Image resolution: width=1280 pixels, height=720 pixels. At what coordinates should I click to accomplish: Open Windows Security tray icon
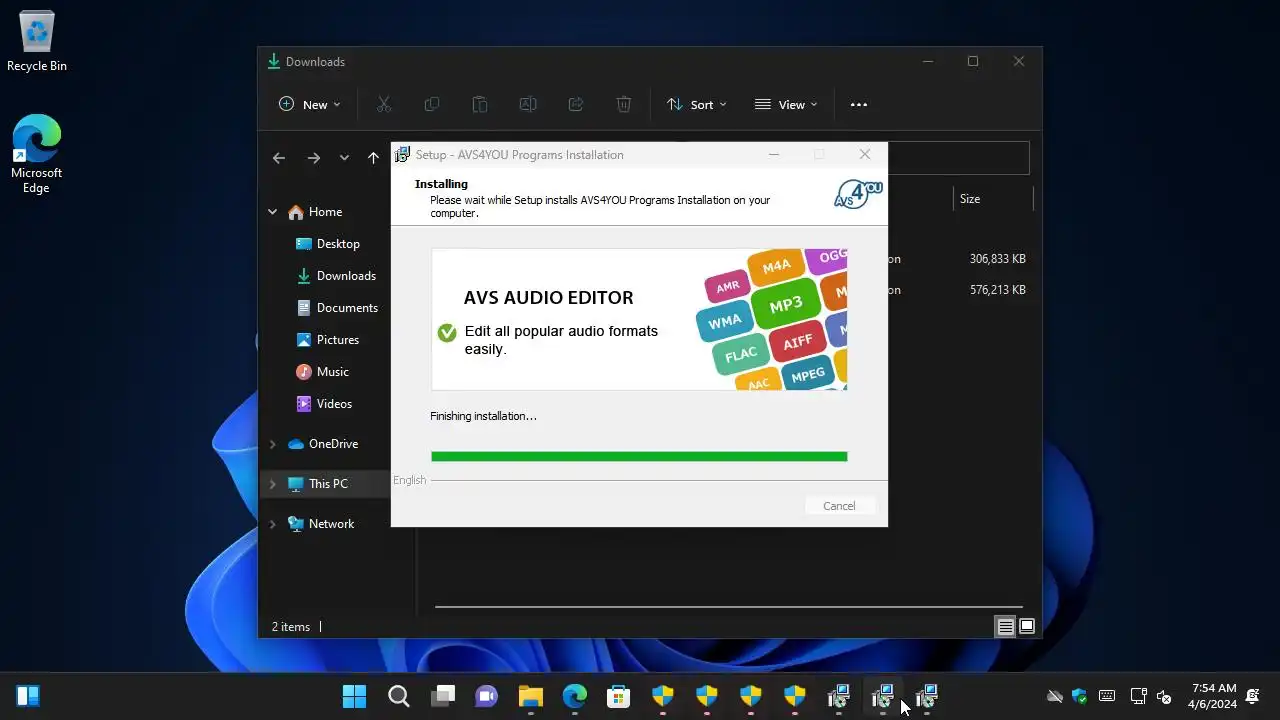[1079, 696]
